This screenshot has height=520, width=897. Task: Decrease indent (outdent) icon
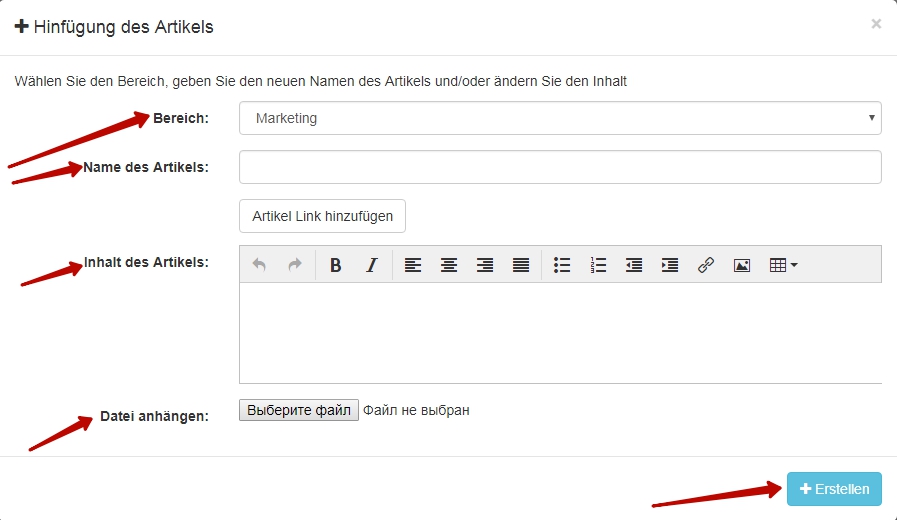[x=634, y=265]
